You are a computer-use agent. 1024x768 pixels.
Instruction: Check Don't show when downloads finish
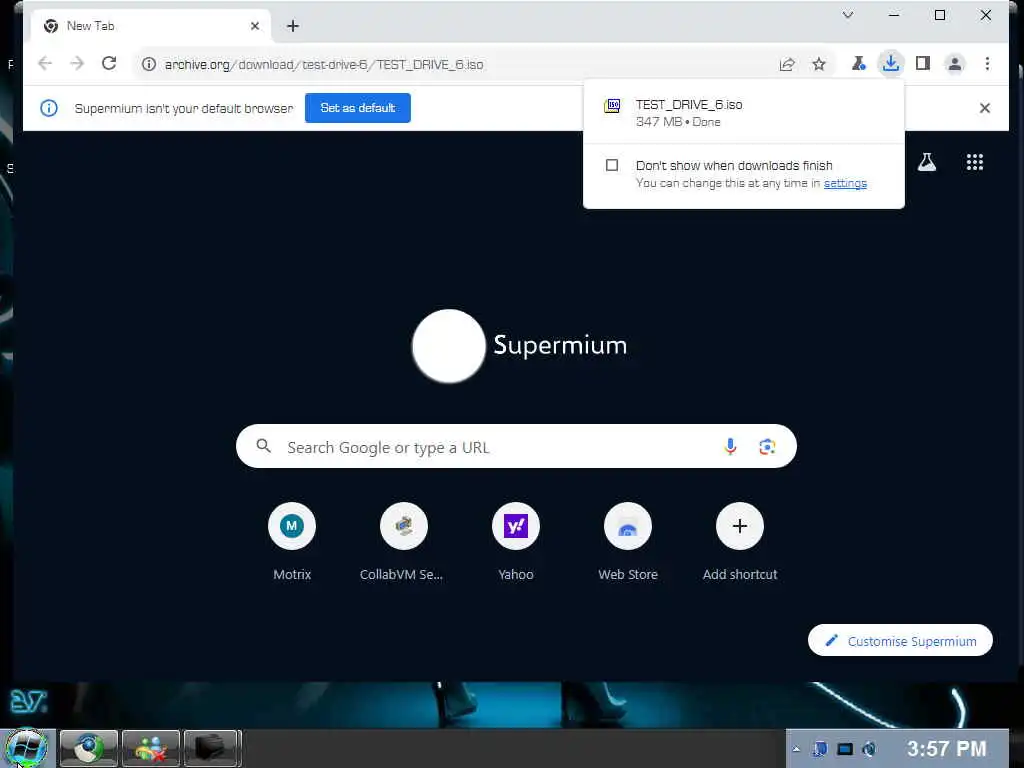point(612,165)
